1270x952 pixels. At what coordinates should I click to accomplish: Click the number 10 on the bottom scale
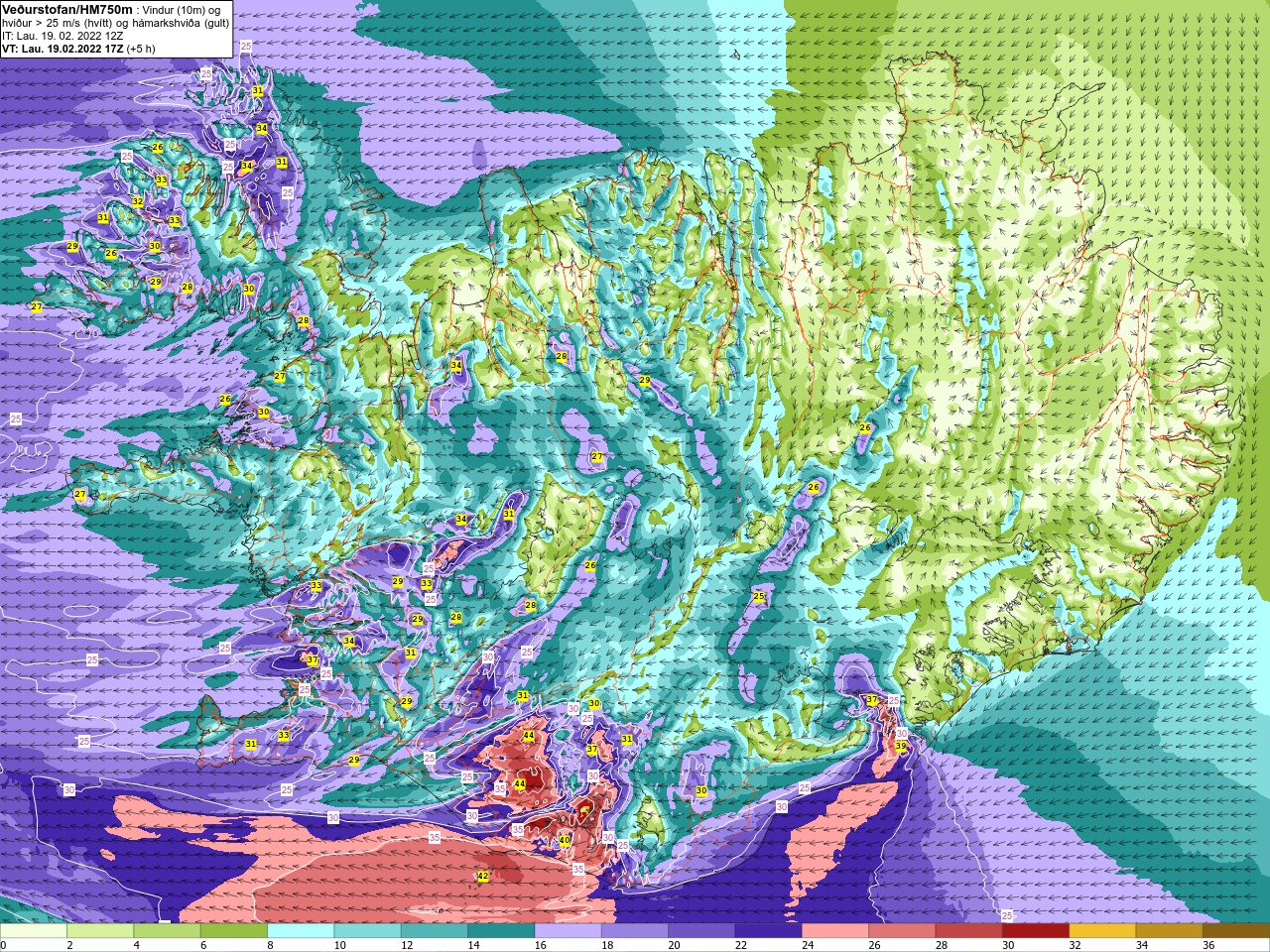339,945
